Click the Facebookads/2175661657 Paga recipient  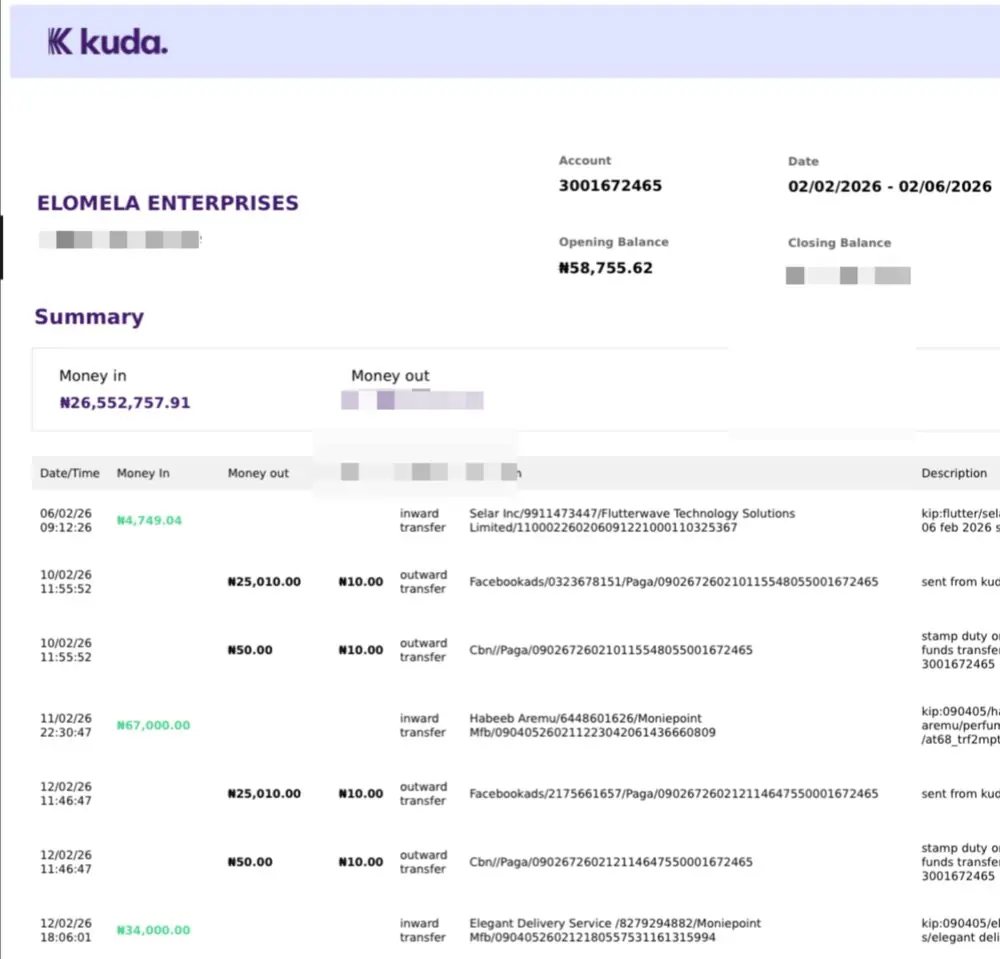(673, 793)
